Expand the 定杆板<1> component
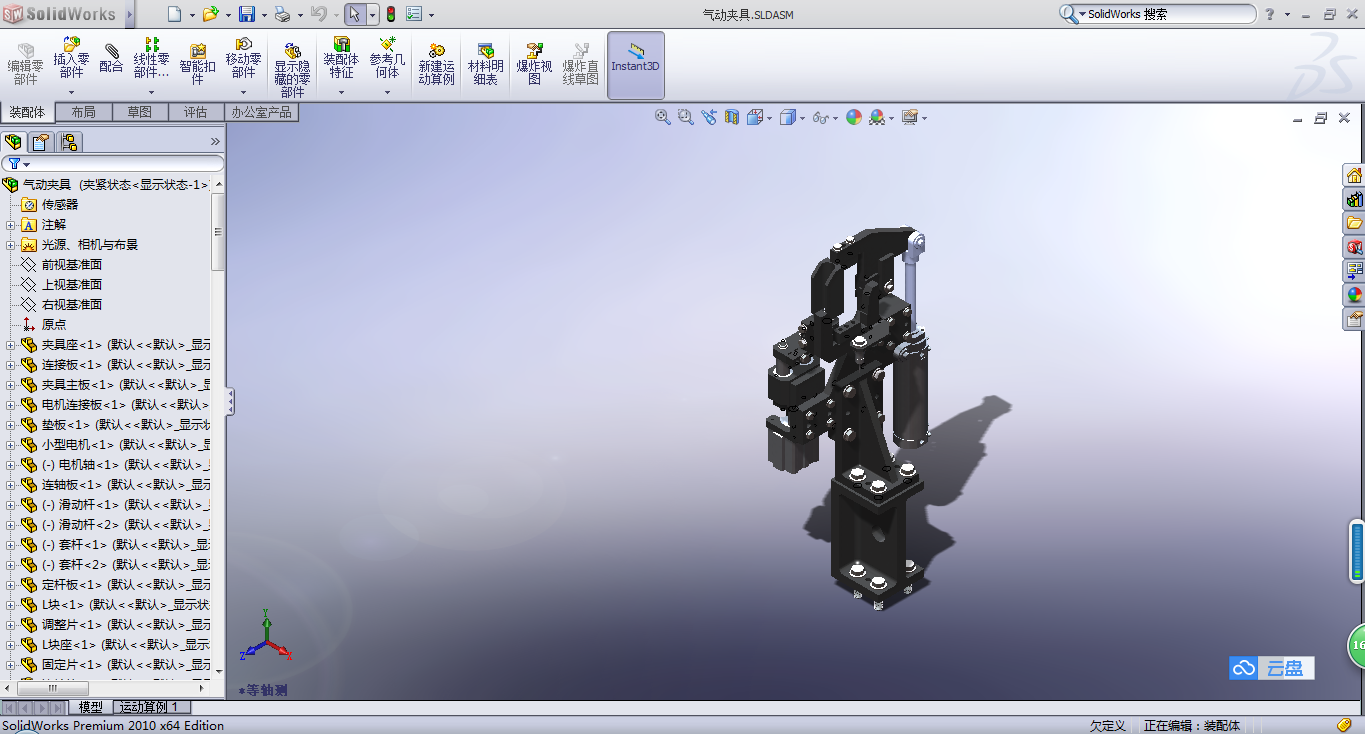1365x734 pixels. point(11,584)
